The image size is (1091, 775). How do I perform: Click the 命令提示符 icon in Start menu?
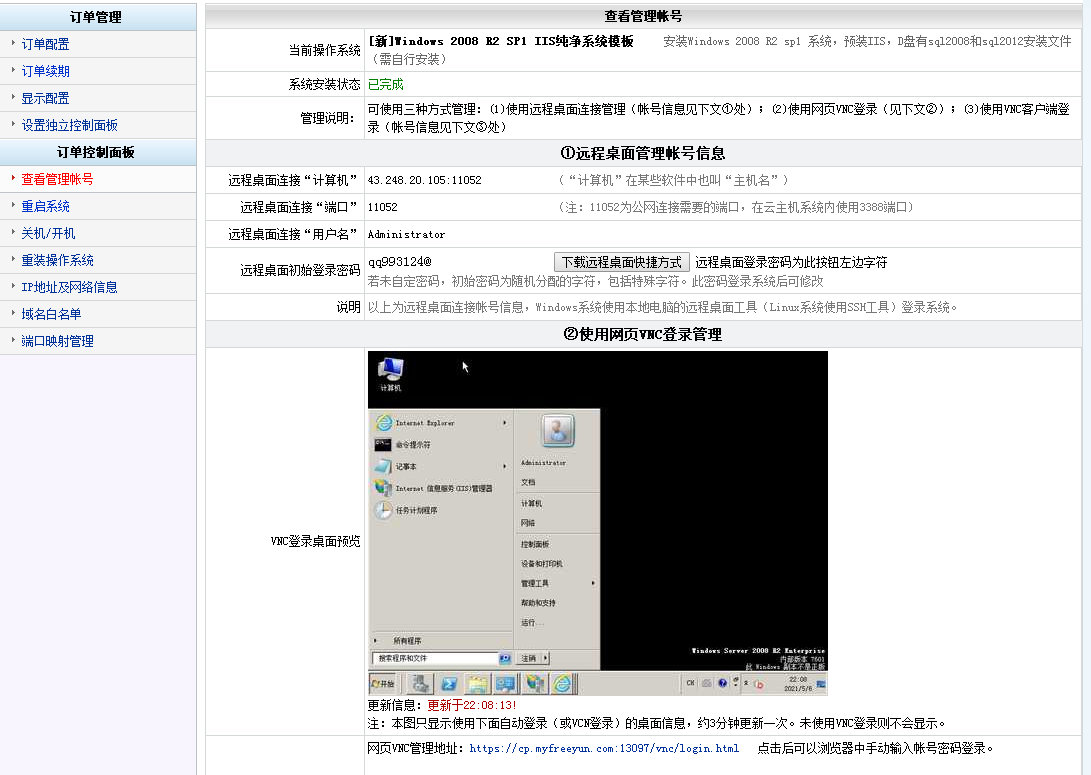tap(383, 445)
